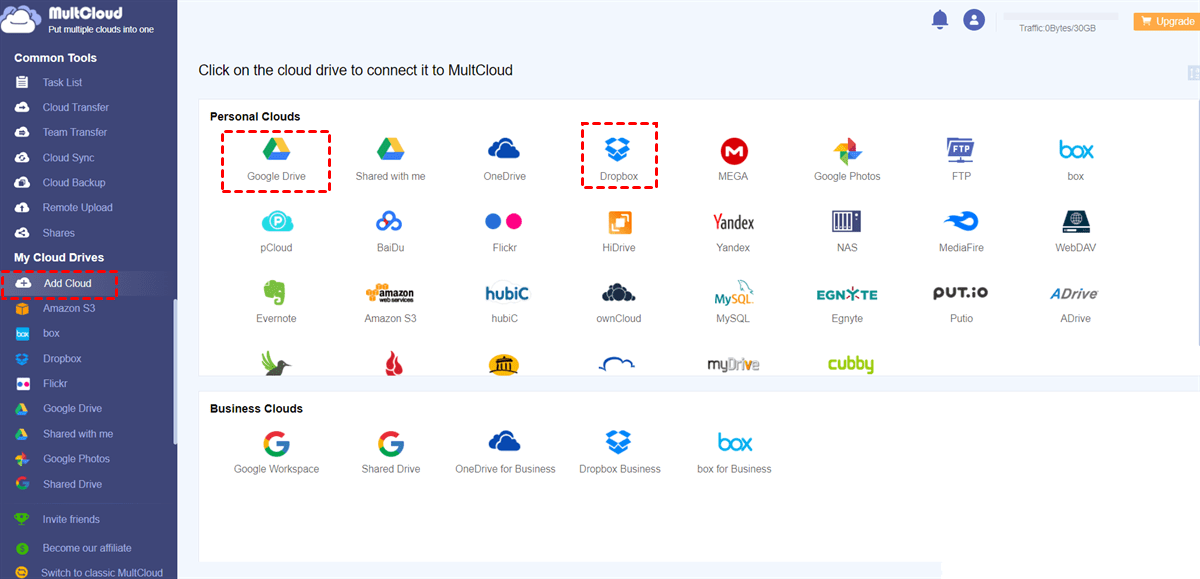Select the HiDrive cloud
The height and width of the screenshot is (579, 1200).
click(618, 231)
